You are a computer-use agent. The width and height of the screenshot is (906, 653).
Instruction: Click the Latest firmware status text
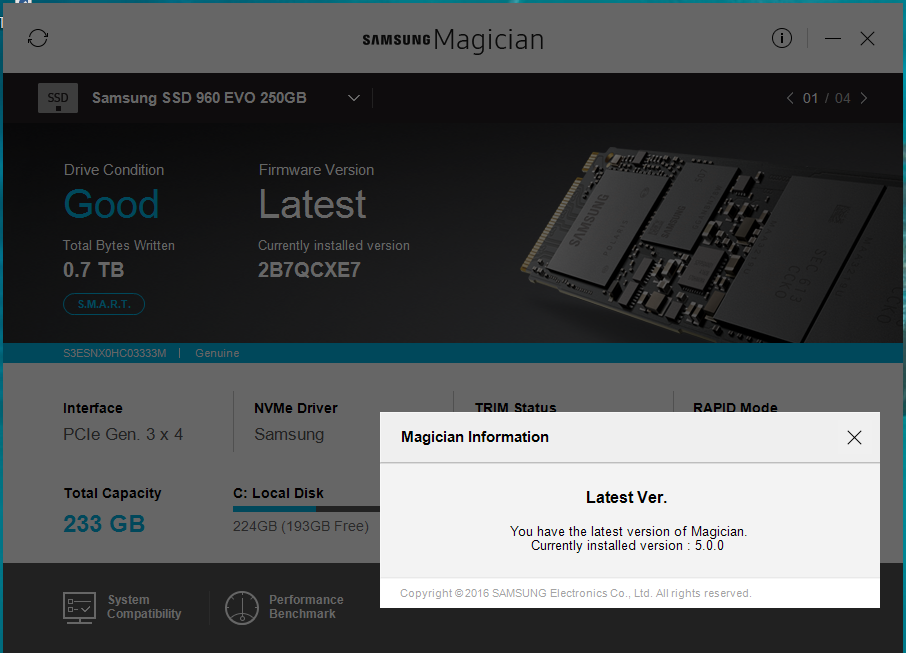(x=312, y=205)
